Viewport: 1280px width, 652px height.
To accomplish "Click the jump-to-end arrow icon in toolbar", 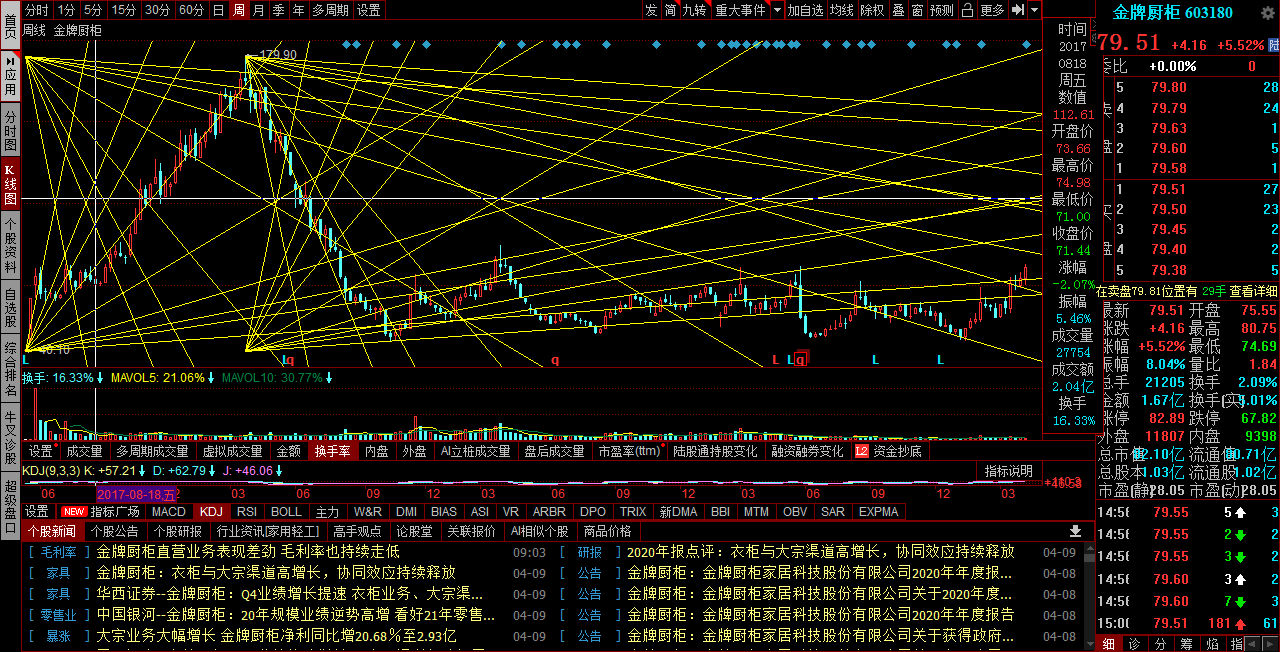I will [x=1018, y=10].
